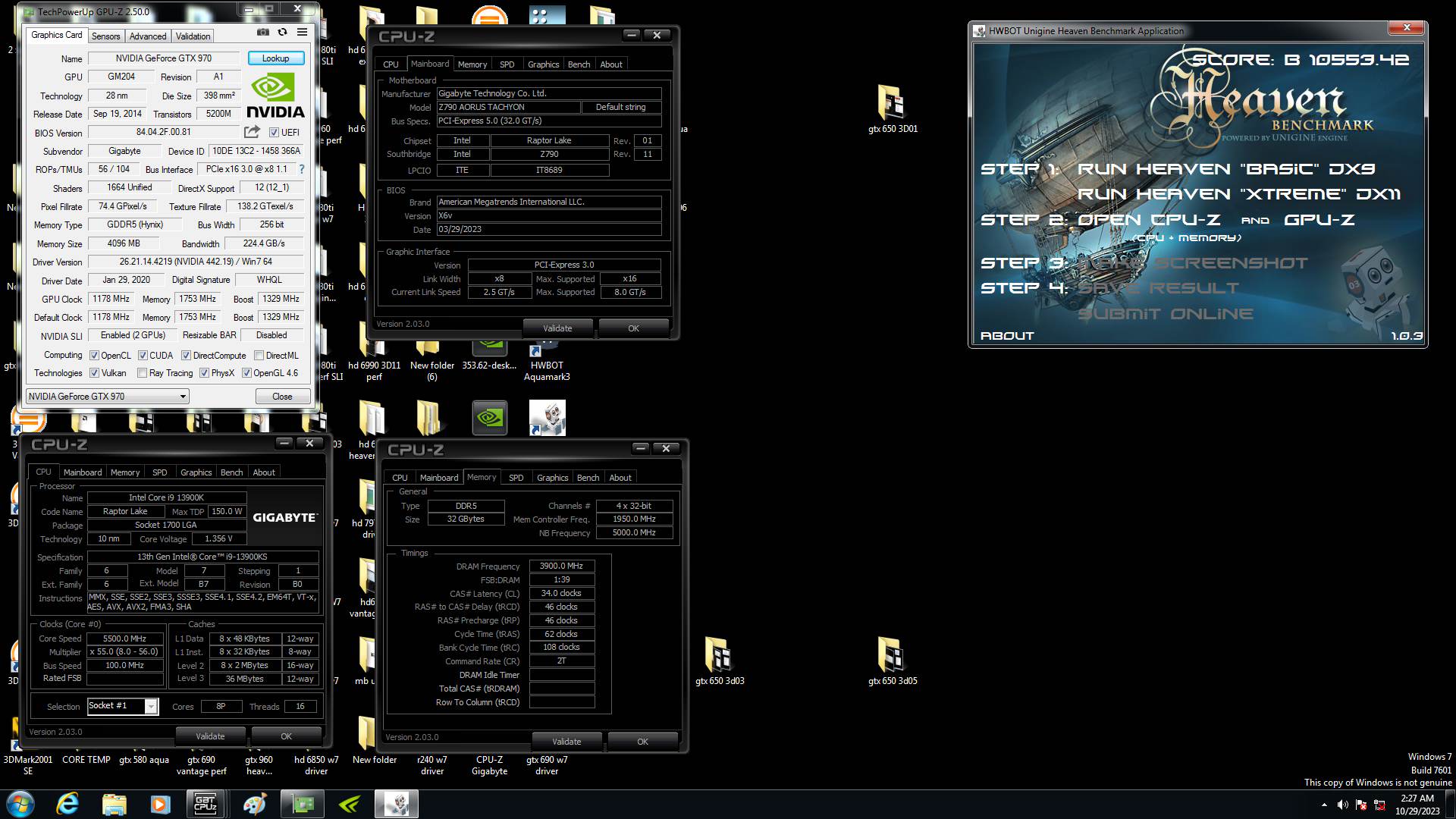
Task: Click the DRAM Frequency value 3900.0 MHz
Action: (561, 566)
